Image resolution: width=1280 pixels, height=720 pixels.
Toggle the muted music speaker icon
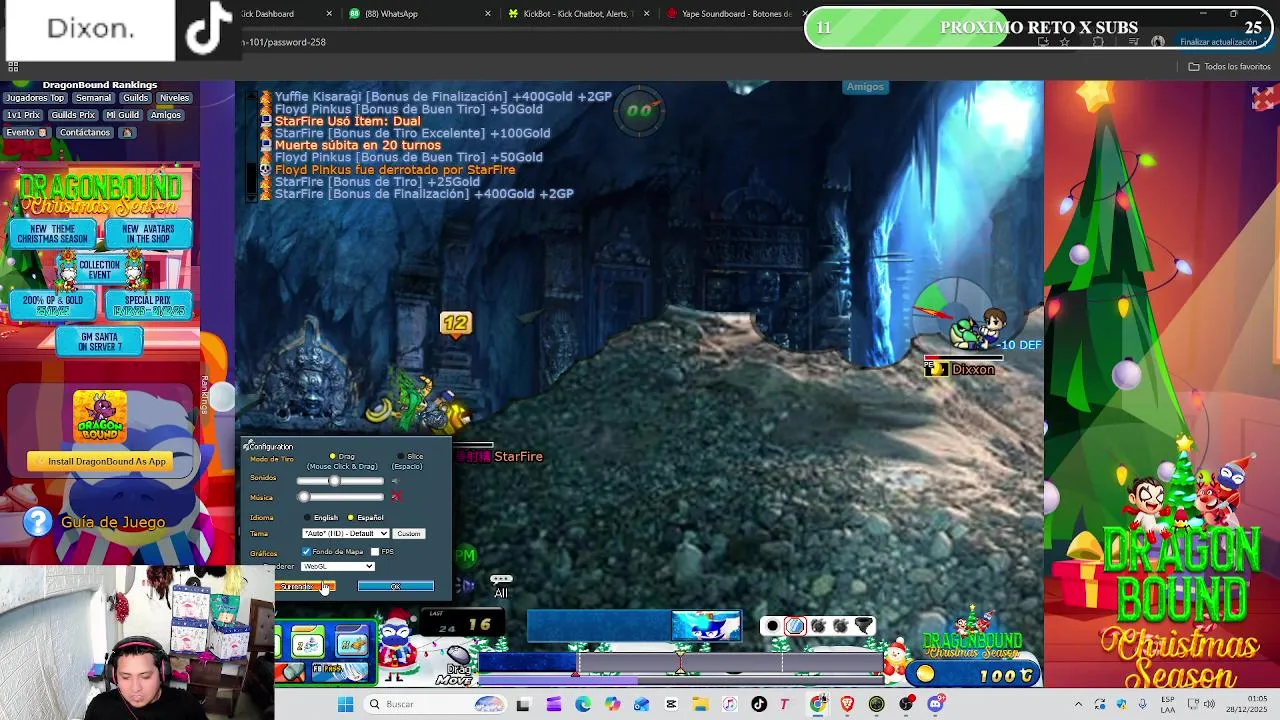pyautogui.click(x=396, y=497)
